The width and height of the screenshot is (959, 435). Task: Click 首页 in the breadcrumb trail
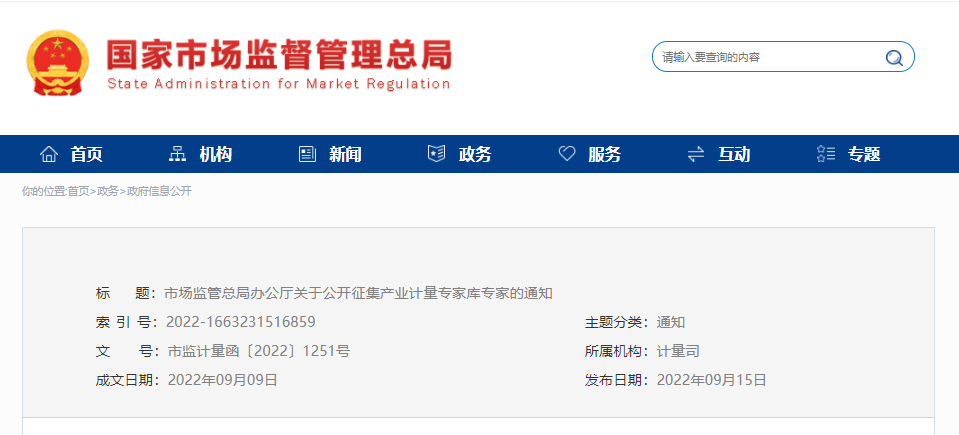(78, 191)
